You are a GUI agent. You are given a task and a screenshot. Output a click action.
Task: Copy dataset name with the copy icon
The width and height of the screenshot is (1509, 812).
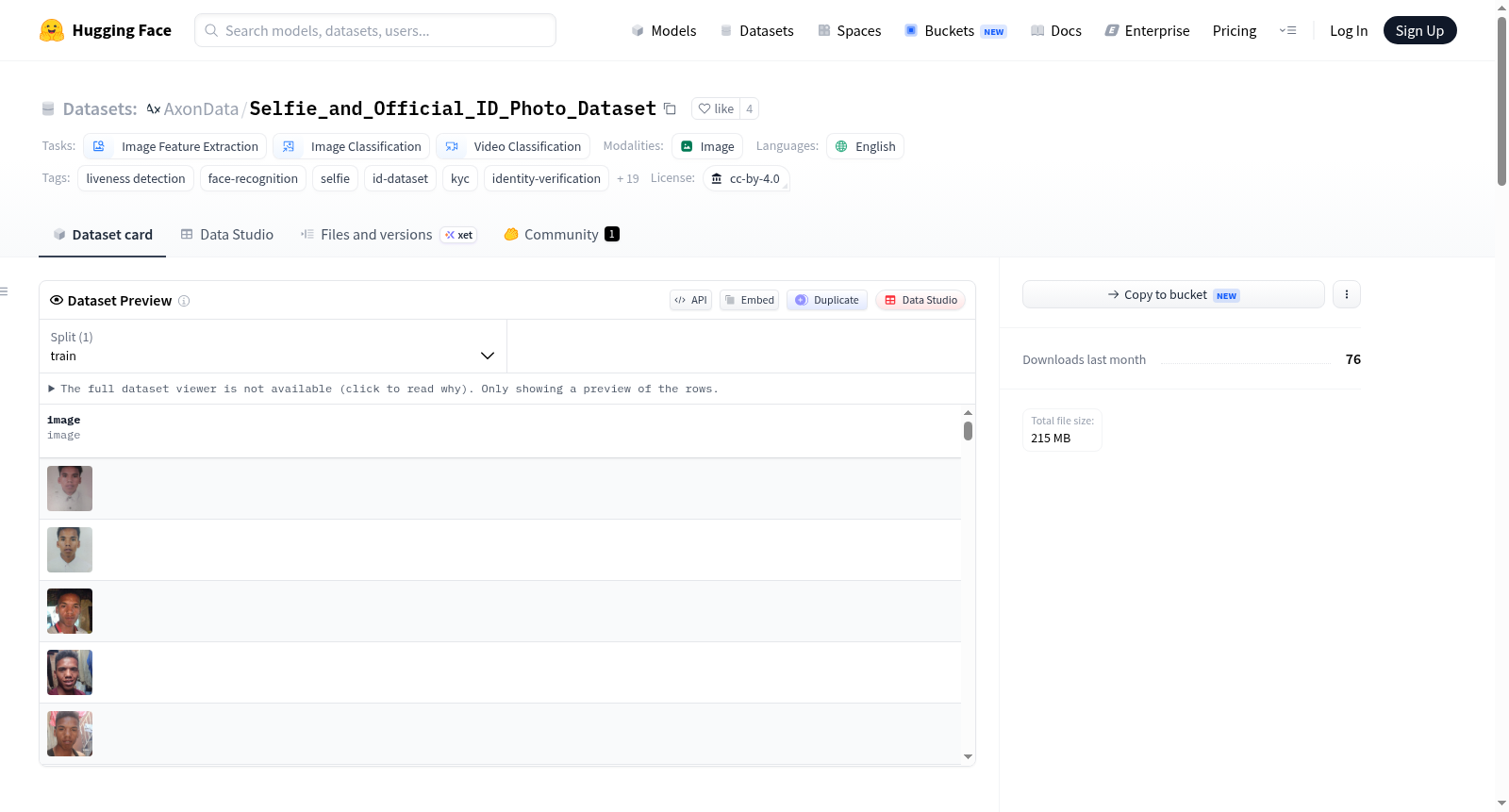pyautogui.click(x=670, y=108)
